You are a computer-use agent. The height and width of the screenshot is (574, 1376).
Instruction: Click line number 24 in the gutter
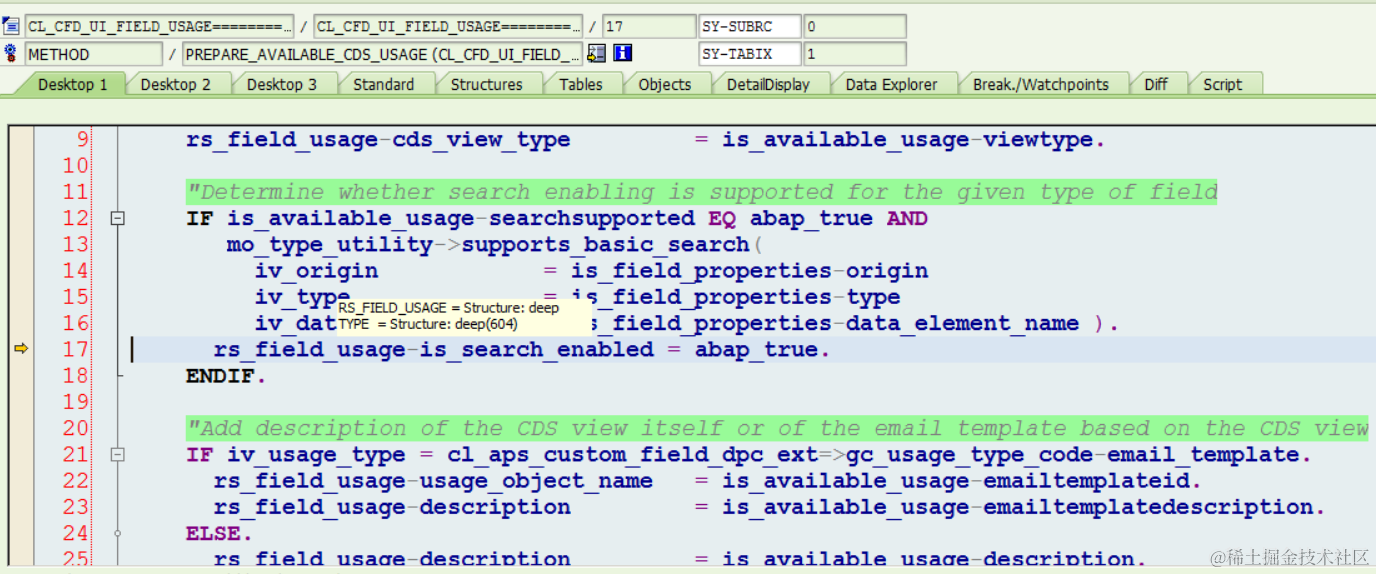click(x=75, y=533)
